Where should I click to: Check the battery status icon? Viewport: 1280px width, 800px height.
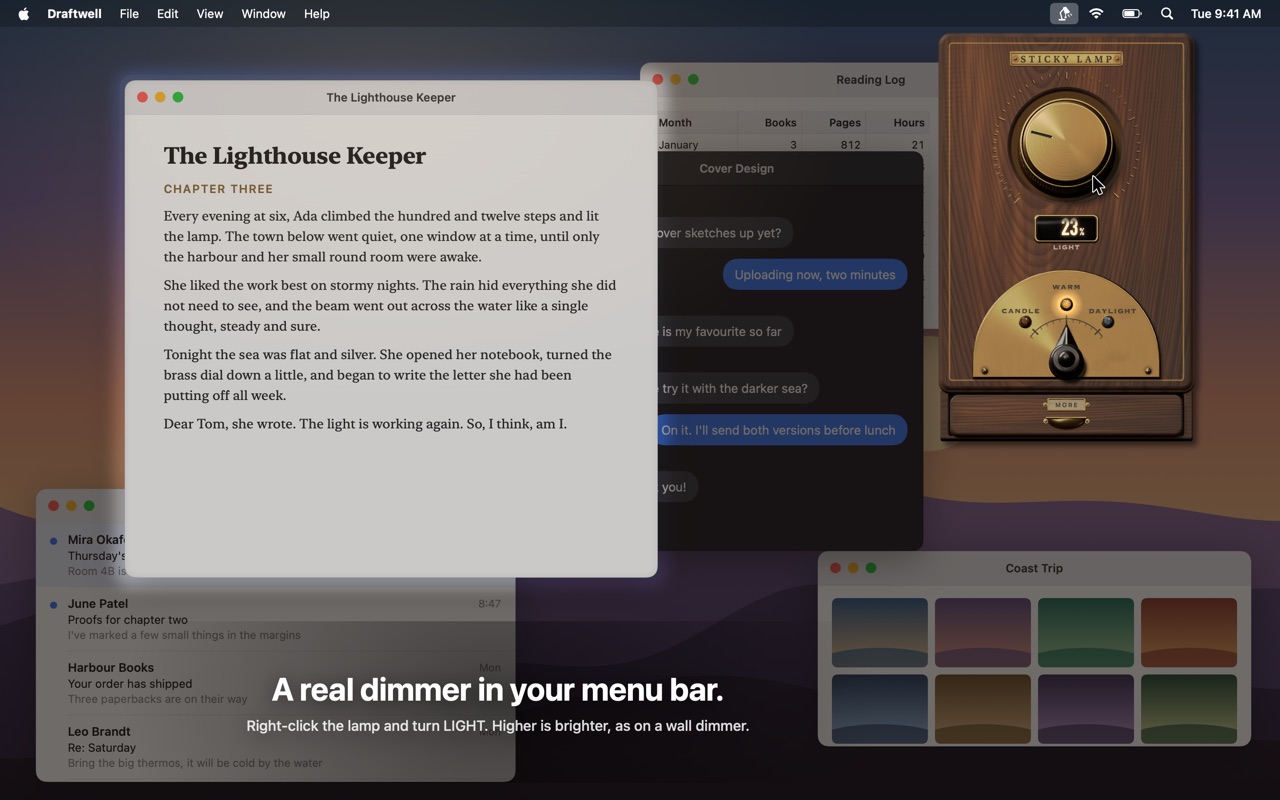click(1132, 14)
